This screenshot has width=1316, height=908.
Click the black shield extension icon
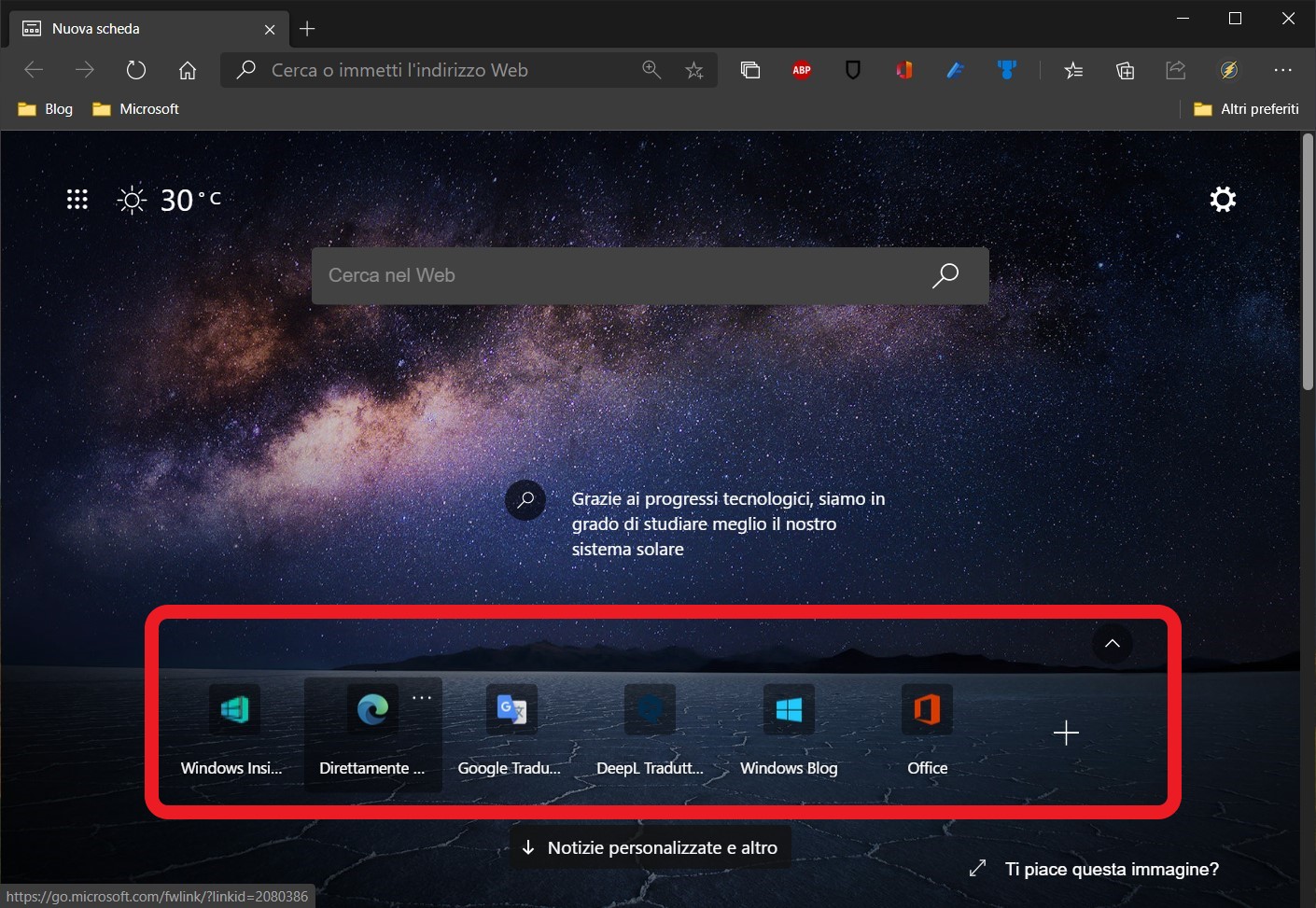pyautogui.click(x=853, y=70)
